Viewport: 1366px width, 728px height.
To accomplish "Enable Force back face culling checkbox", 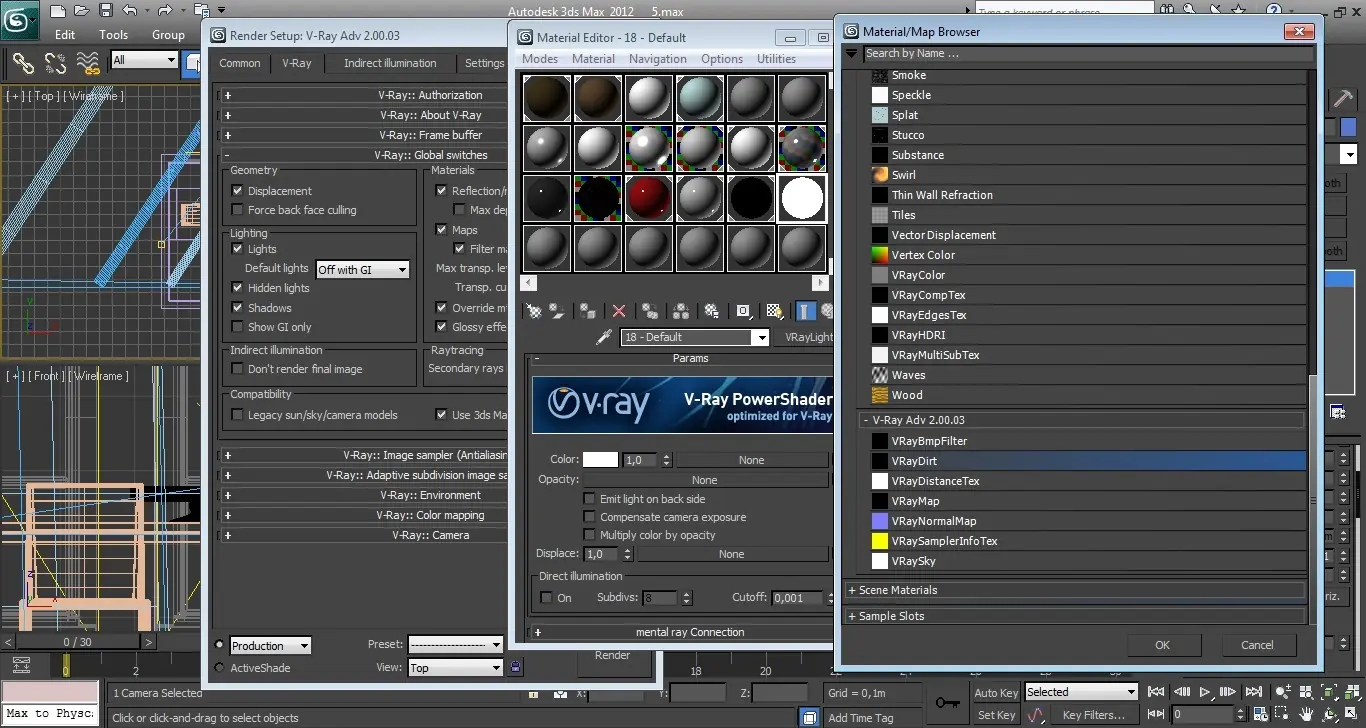I will pos(237,210).
